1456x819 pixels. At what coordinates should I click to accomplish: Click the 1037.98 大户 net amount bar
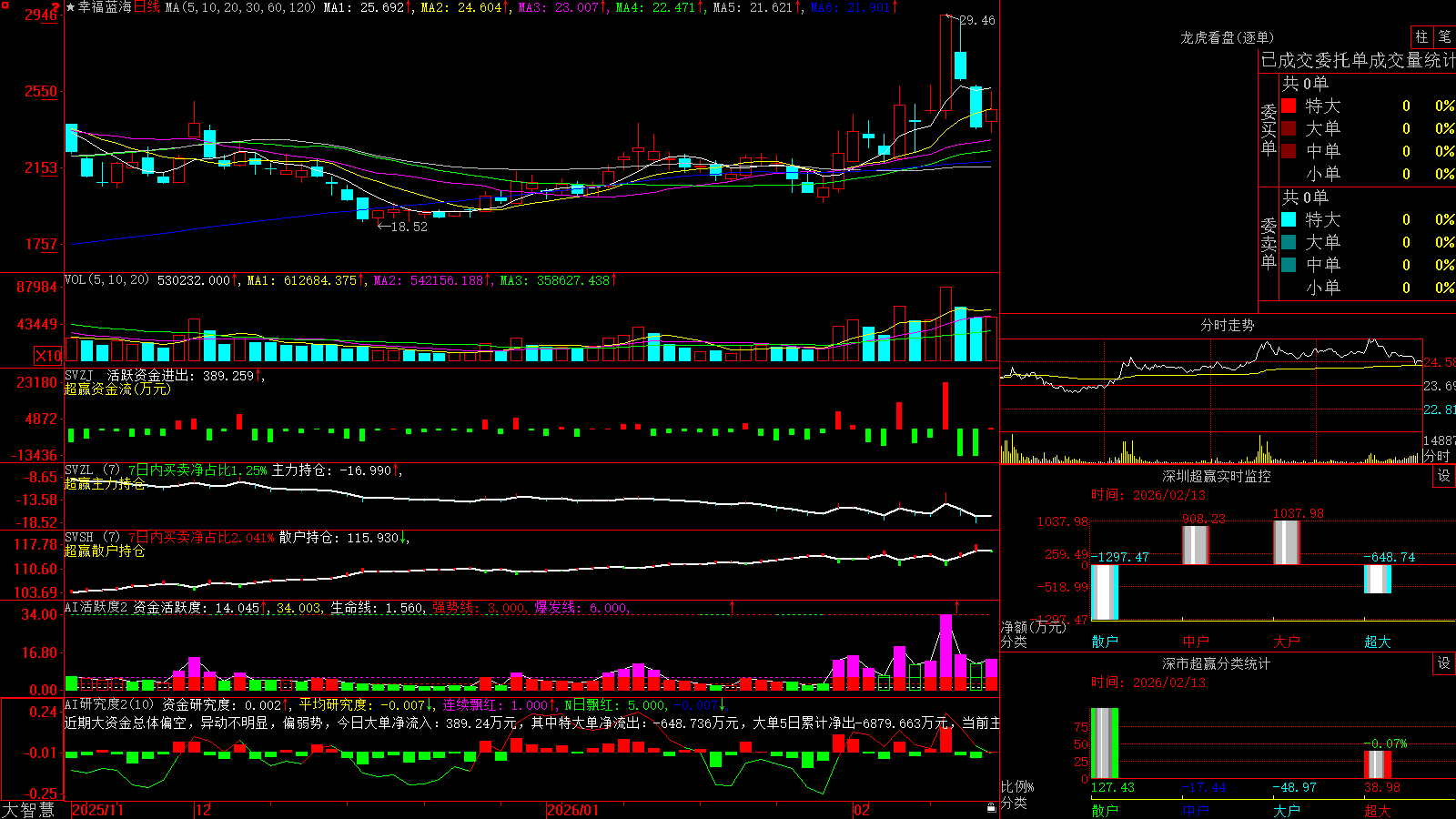coord(1287,542)
